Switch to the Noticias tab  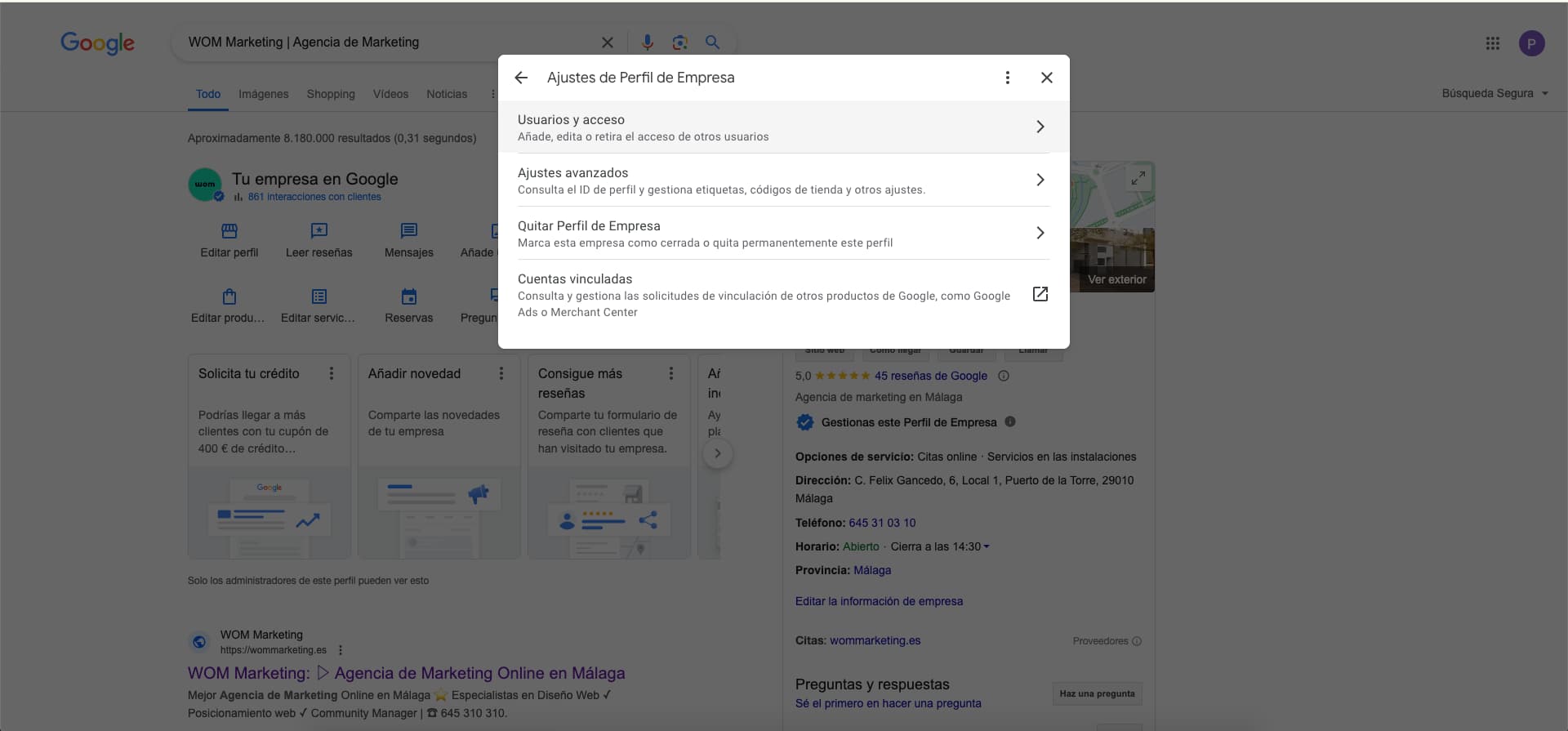click(x=447, y=95)
